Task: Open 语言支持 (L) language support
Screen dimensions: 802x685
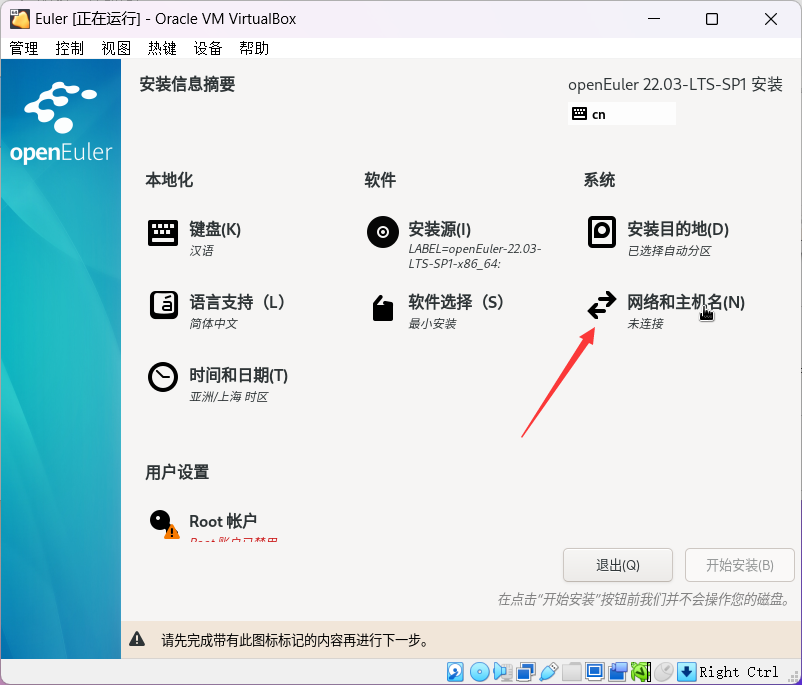Action: click(x=217, y=310)
